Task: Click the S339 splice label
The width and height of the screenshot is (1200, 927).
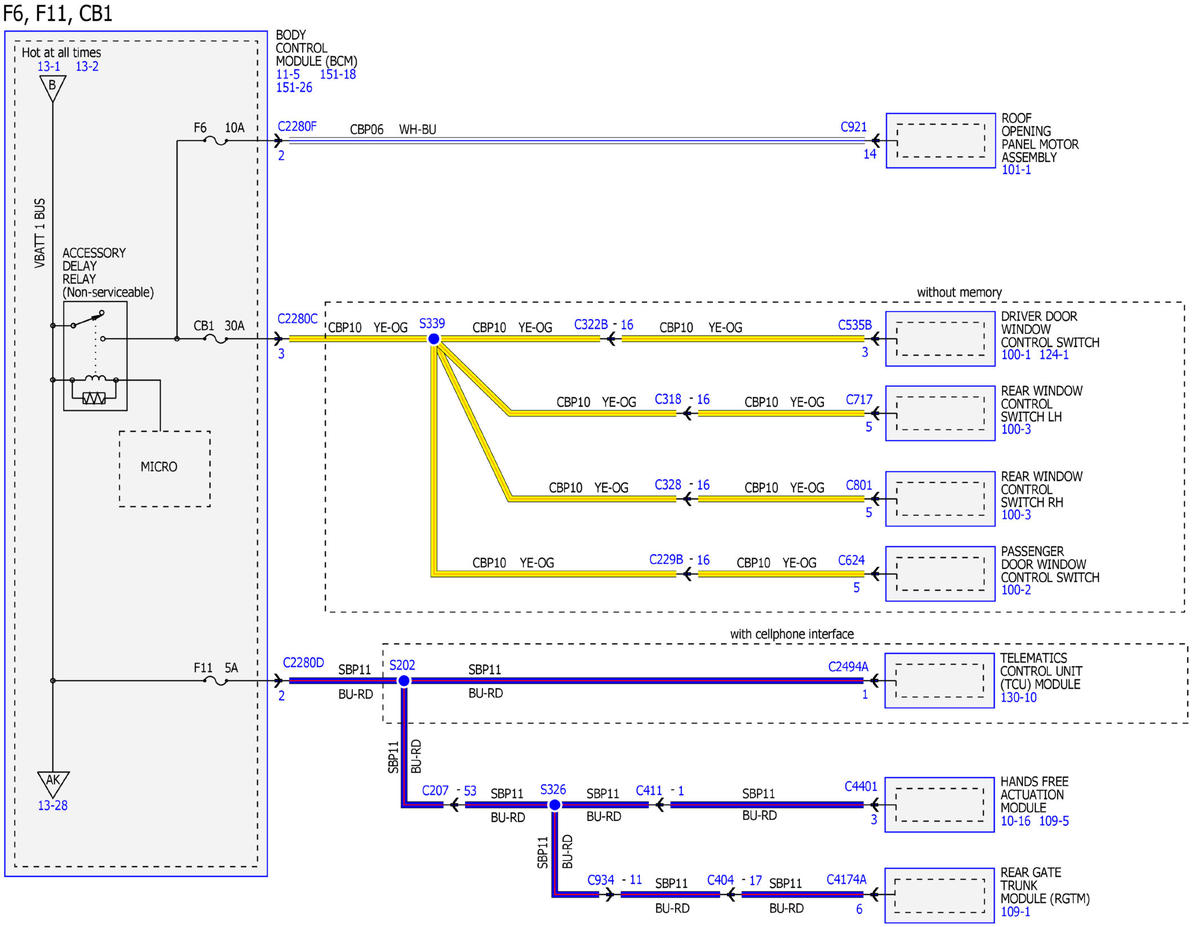Action: pyautogui.click(x=432, y=323)
